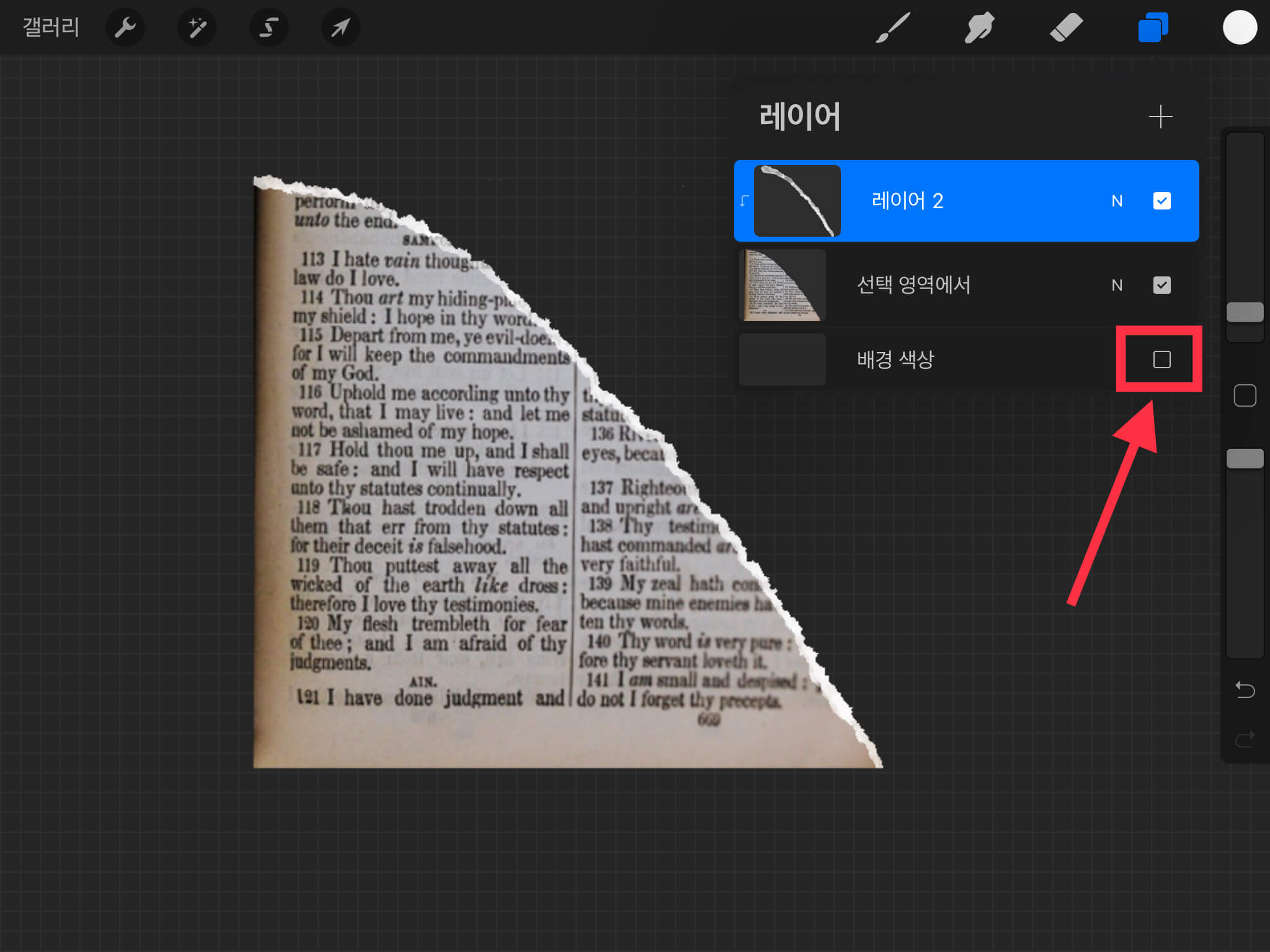Open the white active color swatch
Screen dimensions: 1270x952
[x=1240, y=27]
